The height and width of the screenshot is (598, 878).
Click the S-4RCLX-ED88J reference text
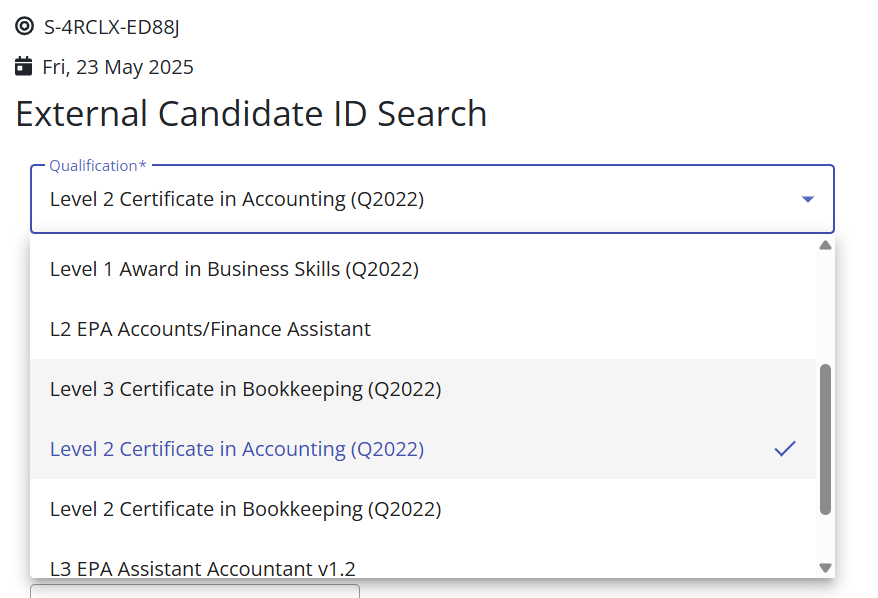click(x=111, y=27)
